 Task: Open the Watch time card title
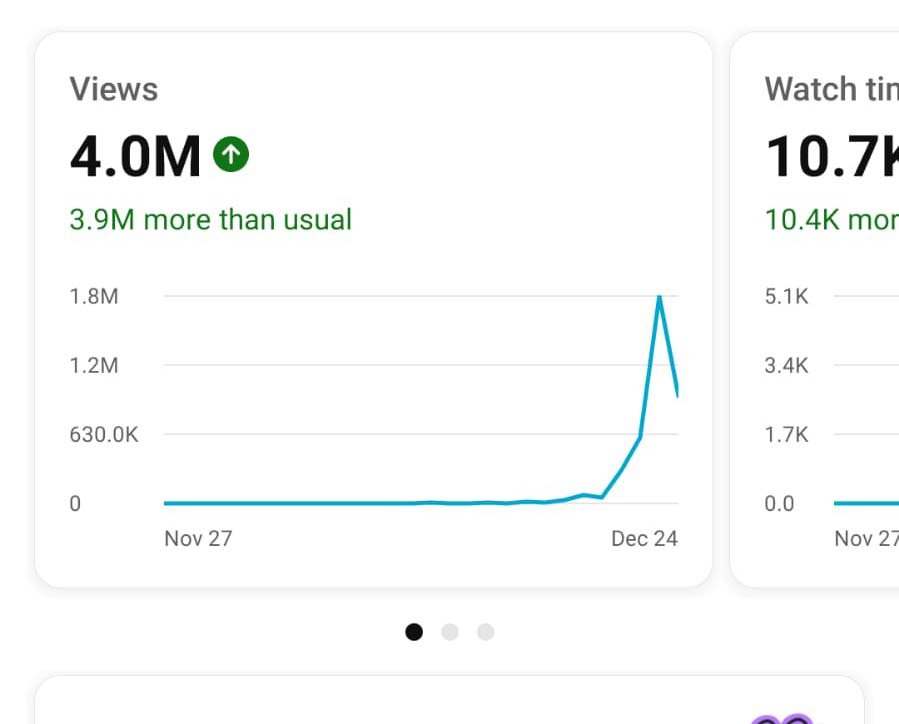click(x=830, y=89)
